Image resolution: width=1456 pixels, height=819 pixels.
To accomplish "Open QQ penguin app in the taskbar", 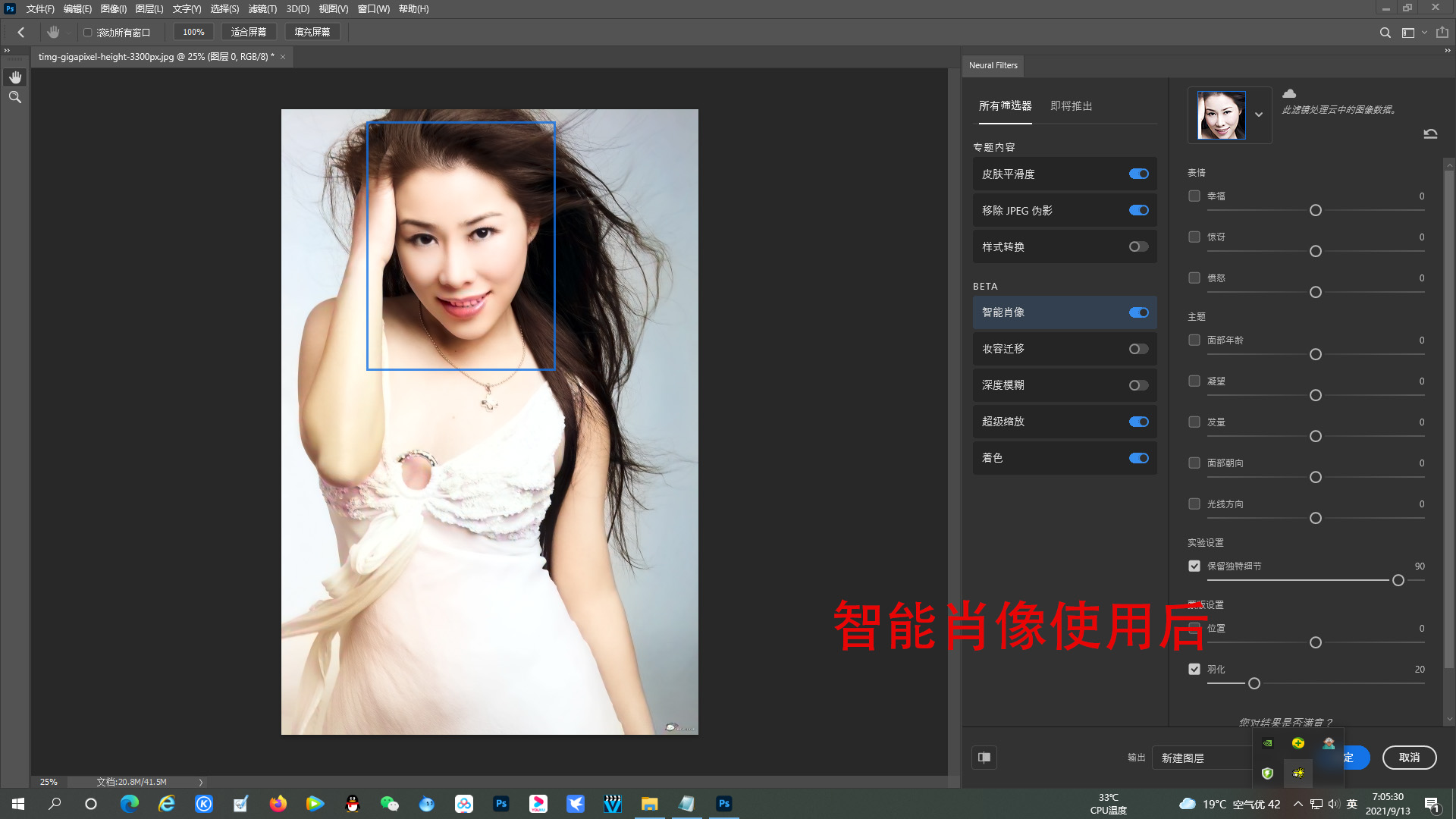I will pyautogui.click(x=353, y=804).
